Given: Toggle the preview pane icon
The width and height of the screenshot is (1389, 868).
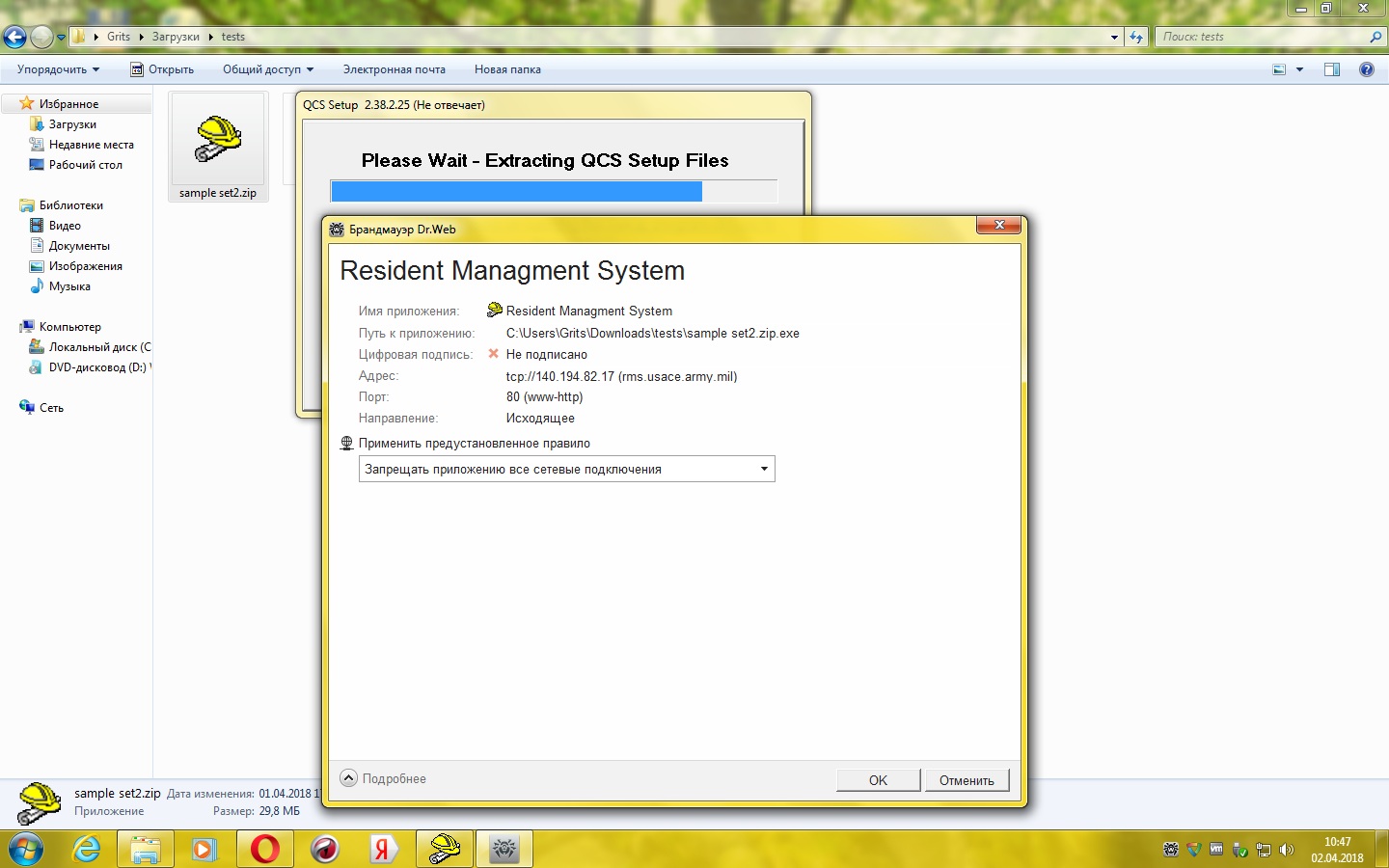Looking at the screenshot, I should 1332,69.
